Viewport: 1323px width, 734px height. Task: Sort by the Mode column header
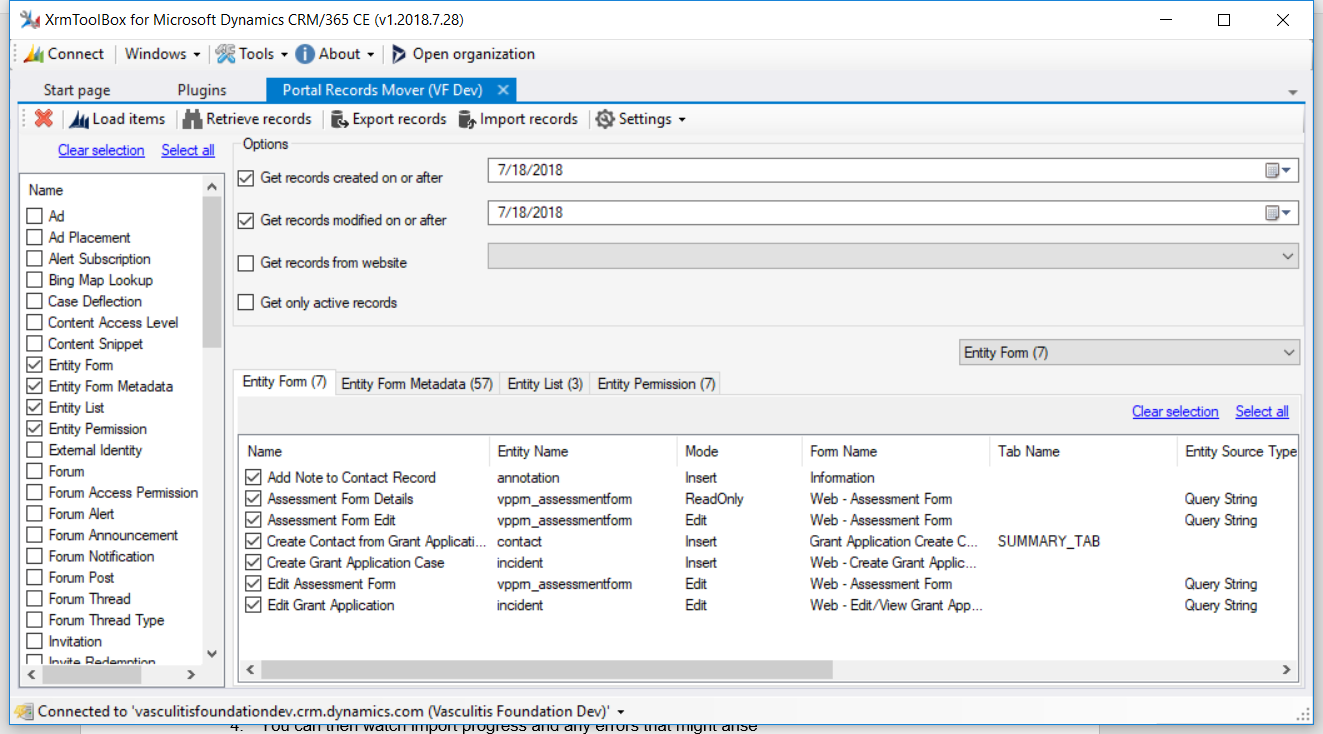pyautogui.click(x=739, y=451)
